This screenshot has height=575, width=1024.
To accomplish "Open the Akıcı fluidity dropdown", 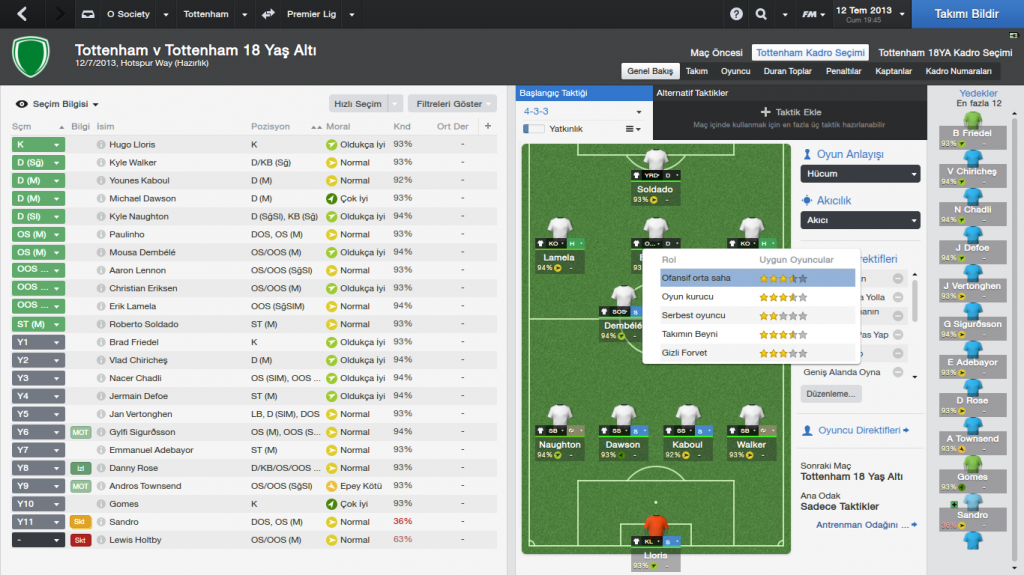I will (x=860, y=220).
